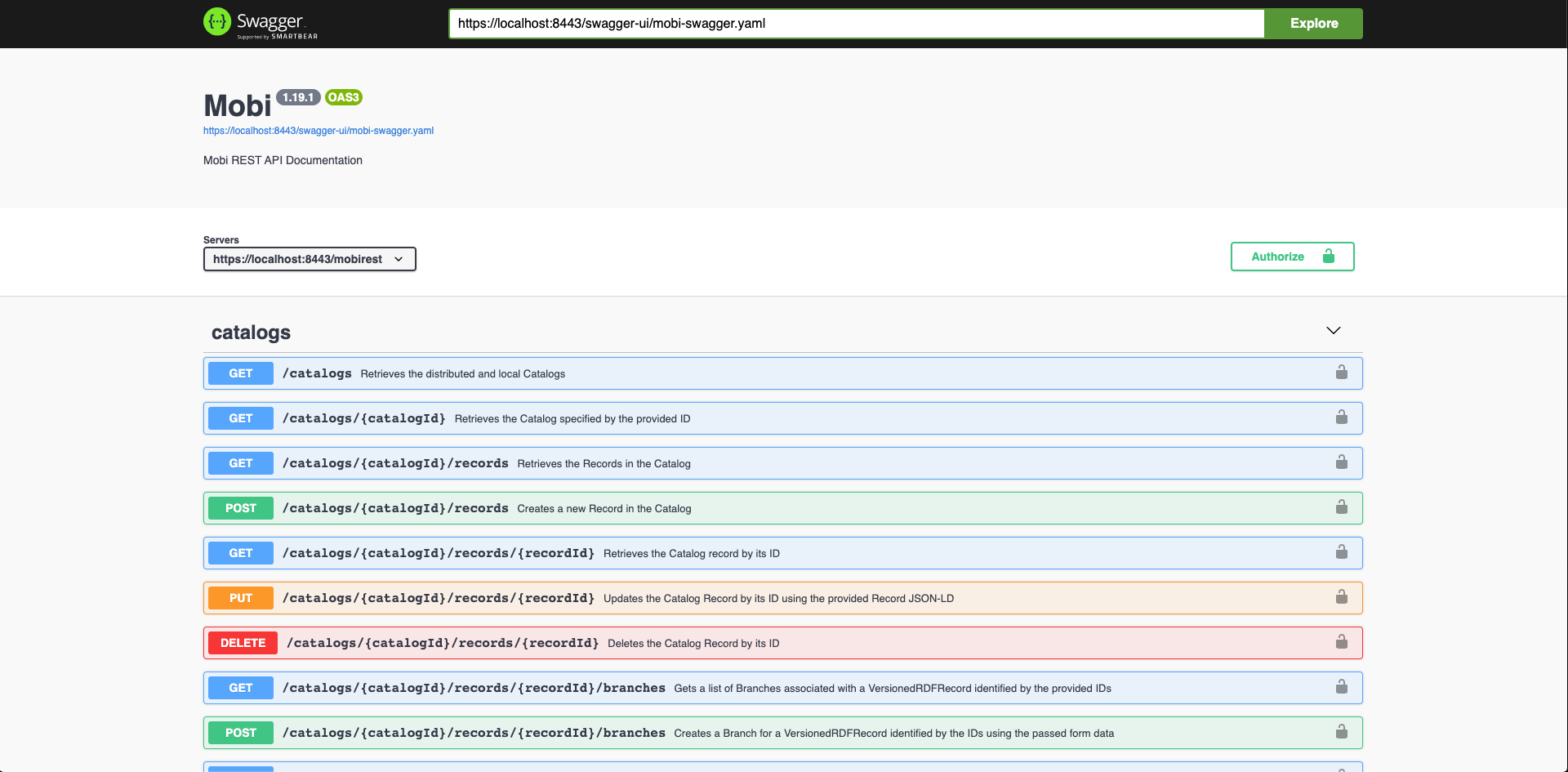The width and height of the screenshot is (1568, 772).
Task: Click the OAS3 badge next to Mobi
Action: coord(343,96)
